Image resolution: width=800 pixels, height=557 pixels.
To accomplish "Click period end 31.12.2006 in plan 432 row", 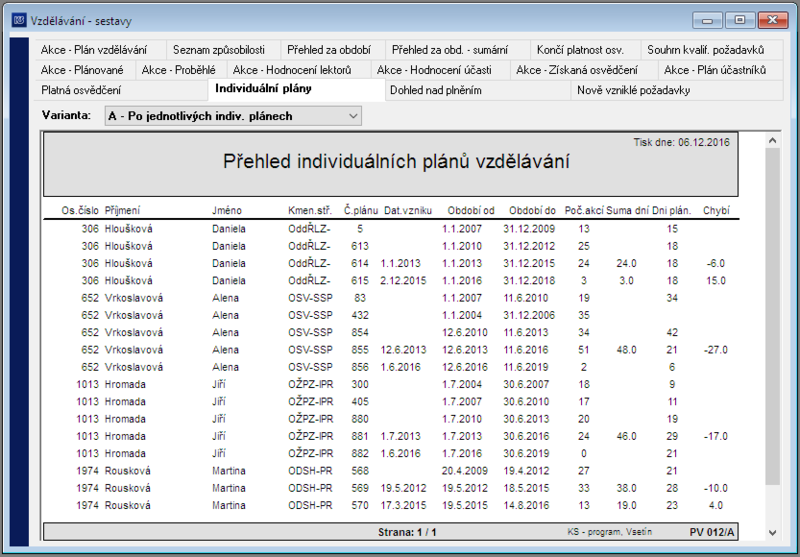I will [529, 315].
